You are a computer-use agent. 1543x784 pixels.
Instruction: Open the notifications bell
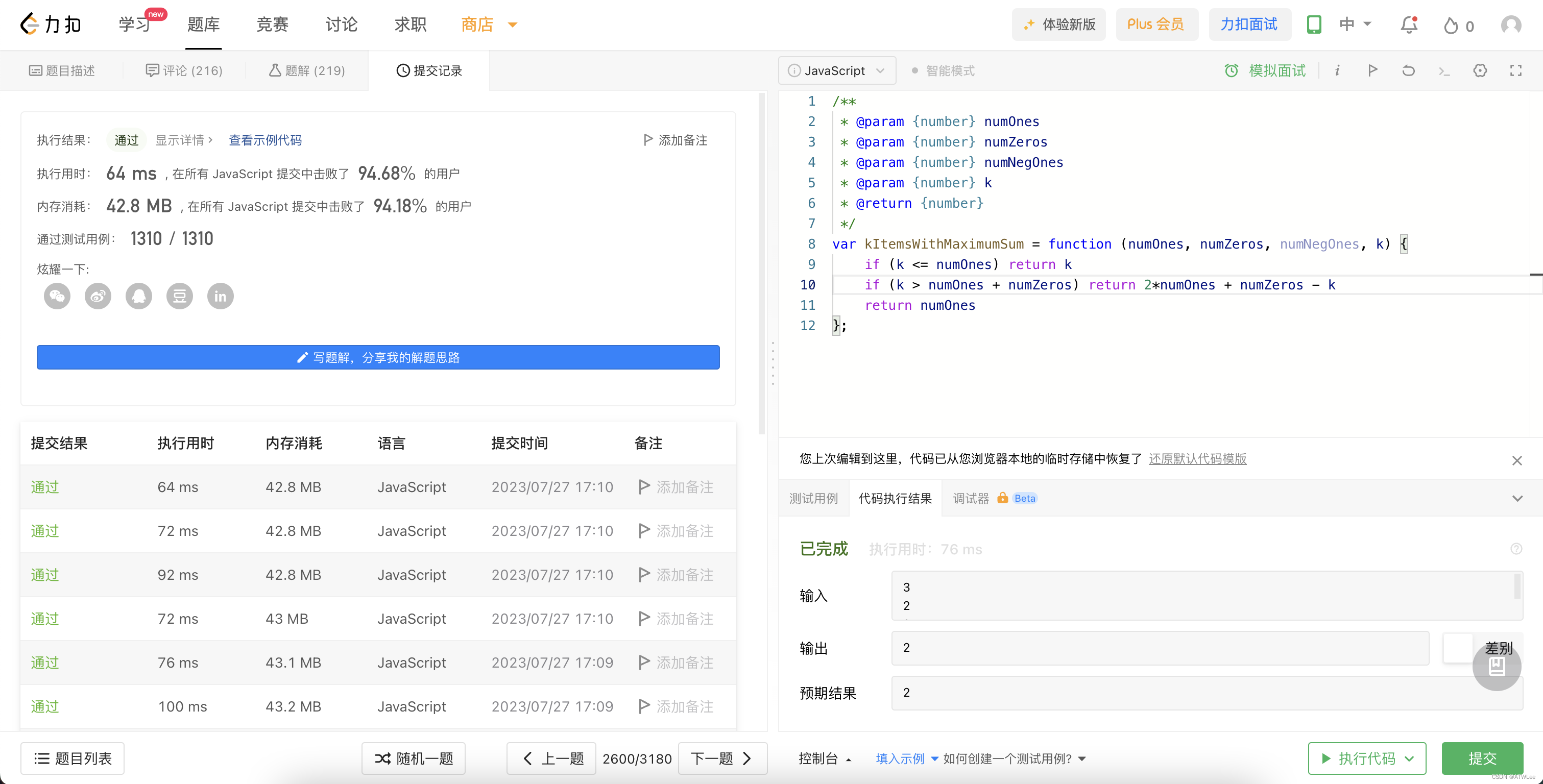(1409, 24)
